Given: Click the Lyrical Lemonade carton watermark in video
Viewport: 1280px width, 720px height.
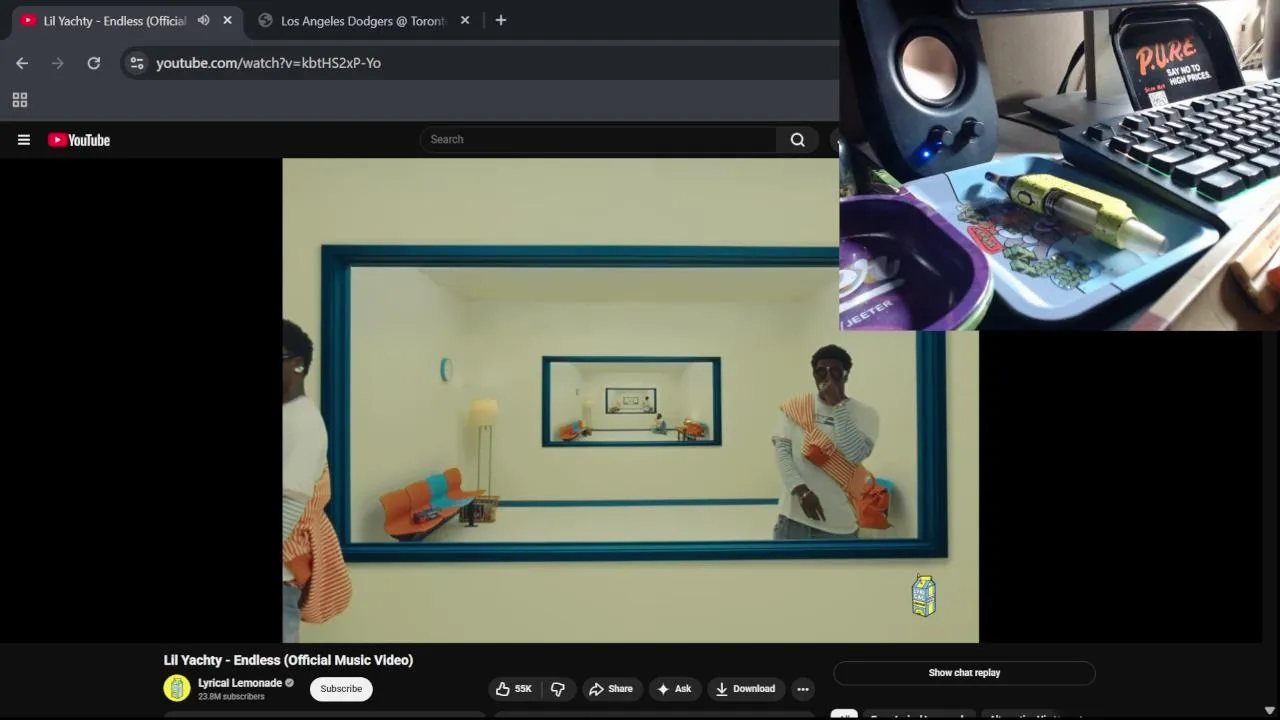Looking at the screenshot, I should 924,596.
